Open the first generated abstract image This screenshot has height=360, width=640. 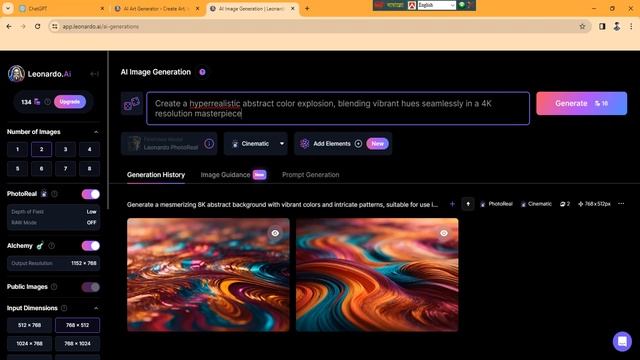pos(208,275)
